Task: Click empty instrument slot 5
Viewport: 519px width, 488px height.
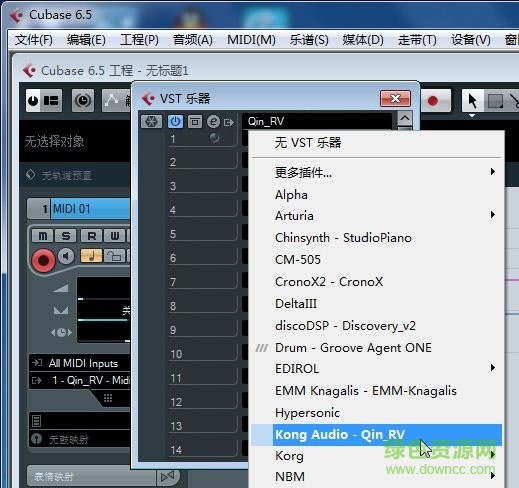Action: 203,233
